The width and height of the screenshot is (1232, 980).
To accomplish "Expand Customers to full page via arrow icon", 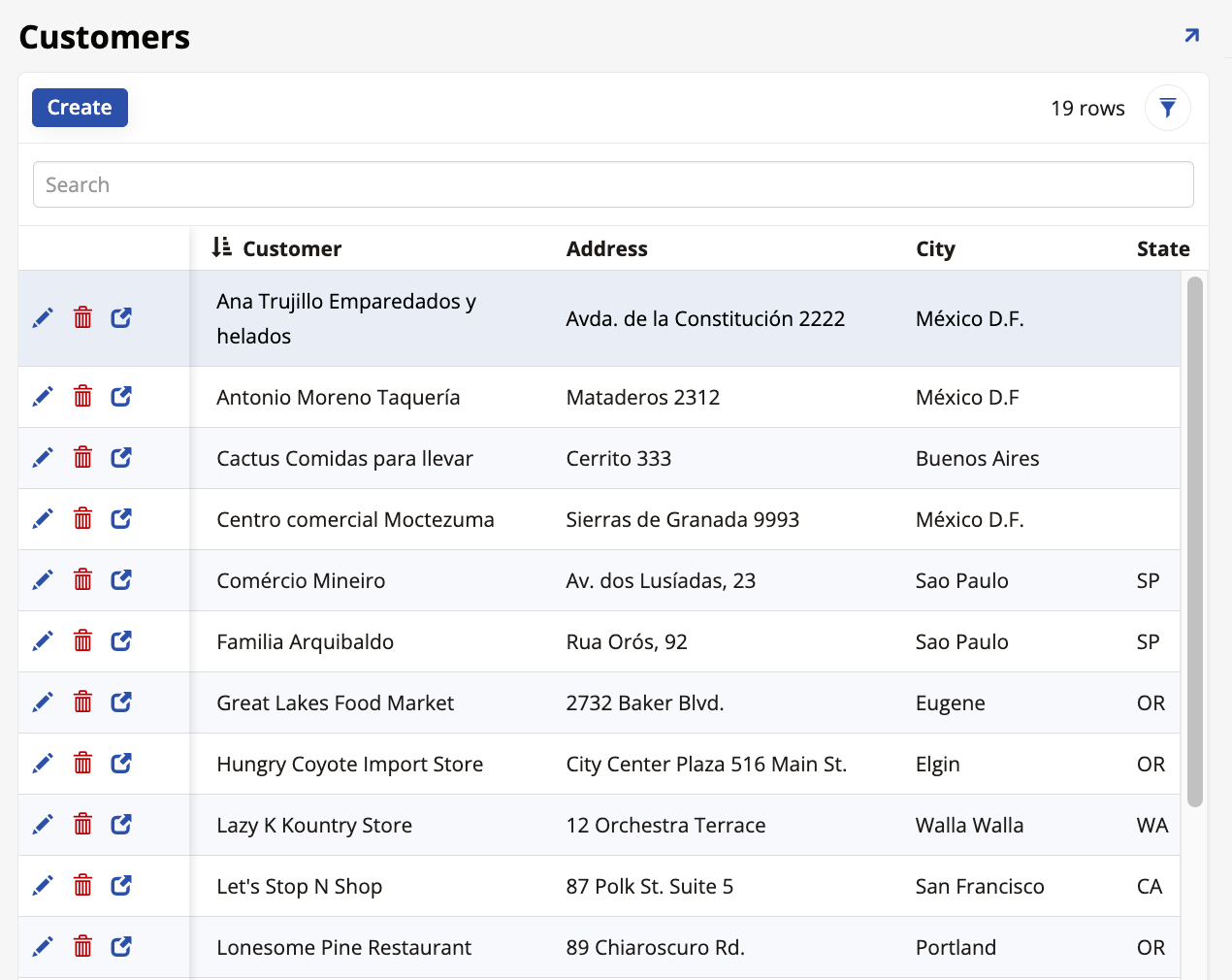I will pyautogui.click(x=1191, y=35).
